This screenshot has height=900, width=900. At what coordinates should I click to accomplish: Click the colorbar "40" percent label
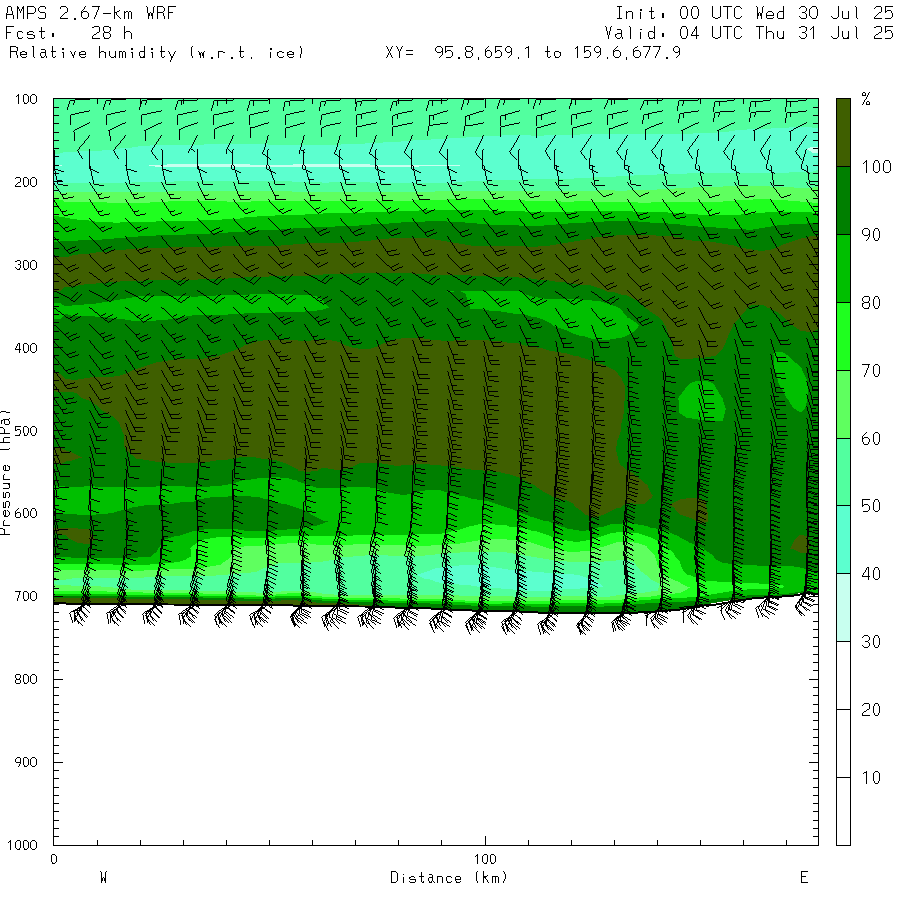(x=871, y=574)
